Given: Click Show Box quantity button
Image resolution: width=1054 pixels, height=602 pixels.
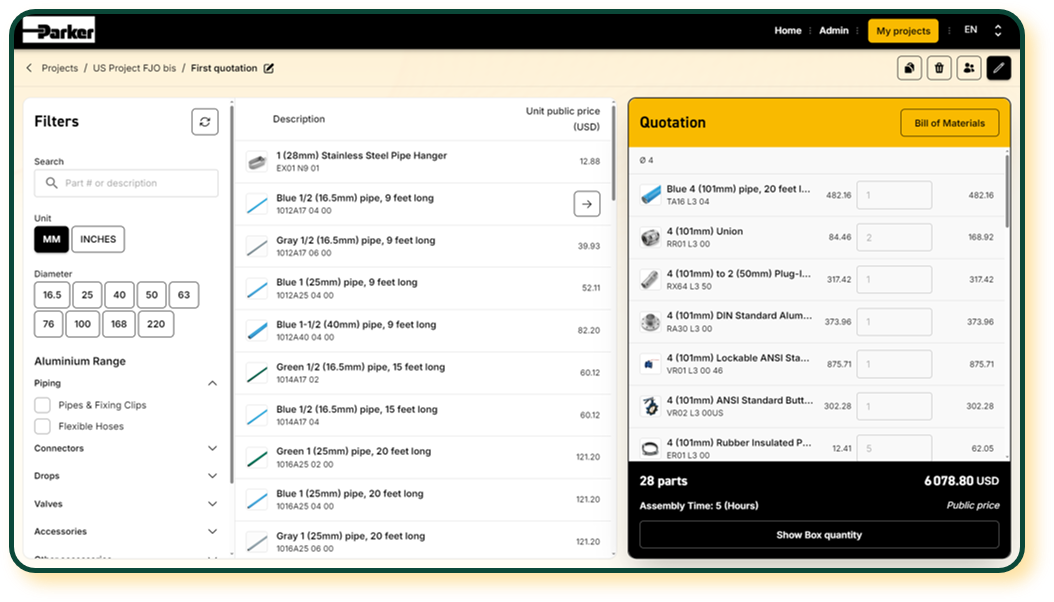Looking at the screenshot, I should point(819,535).
